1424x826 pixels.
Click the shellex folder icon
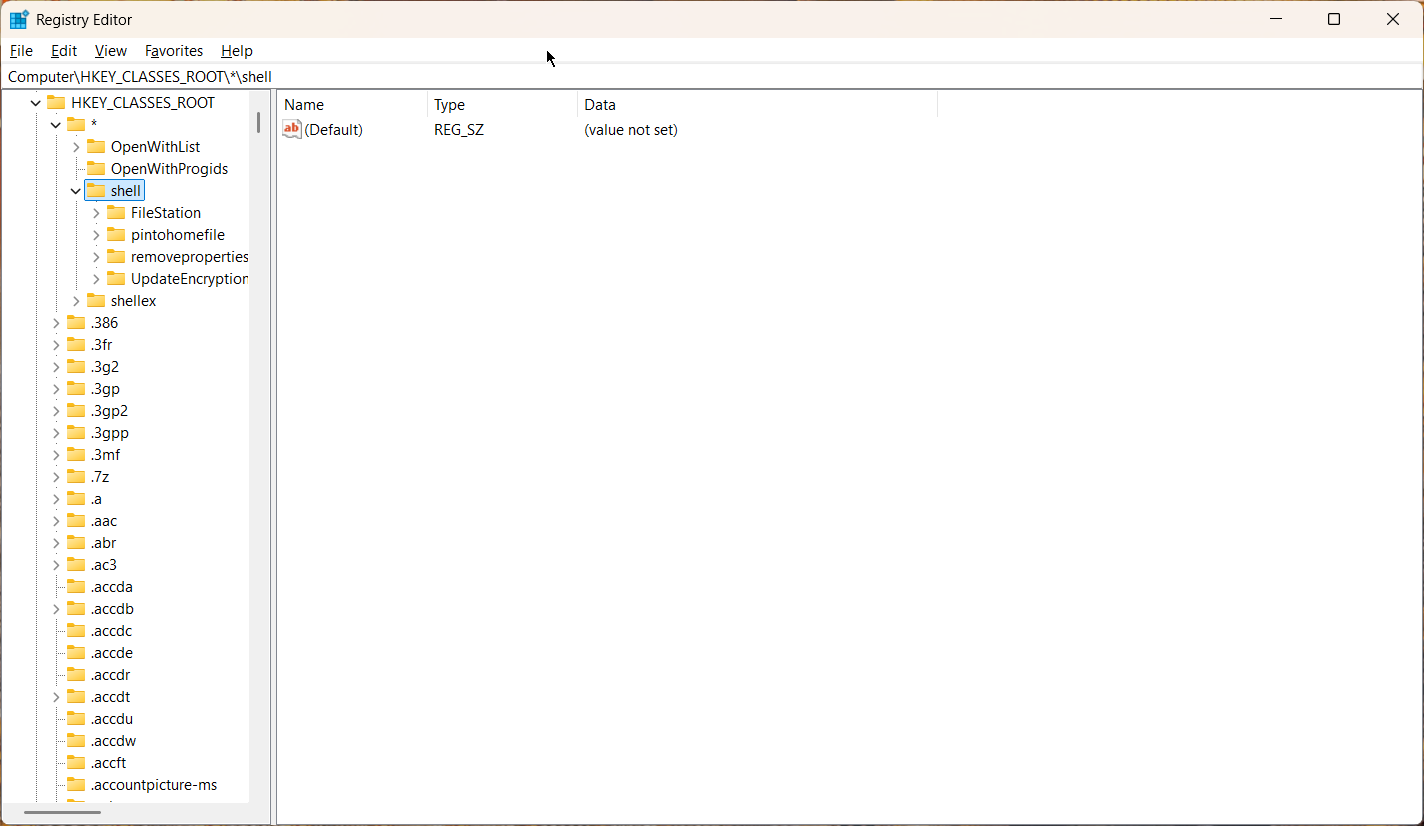[x=96, y=300]
